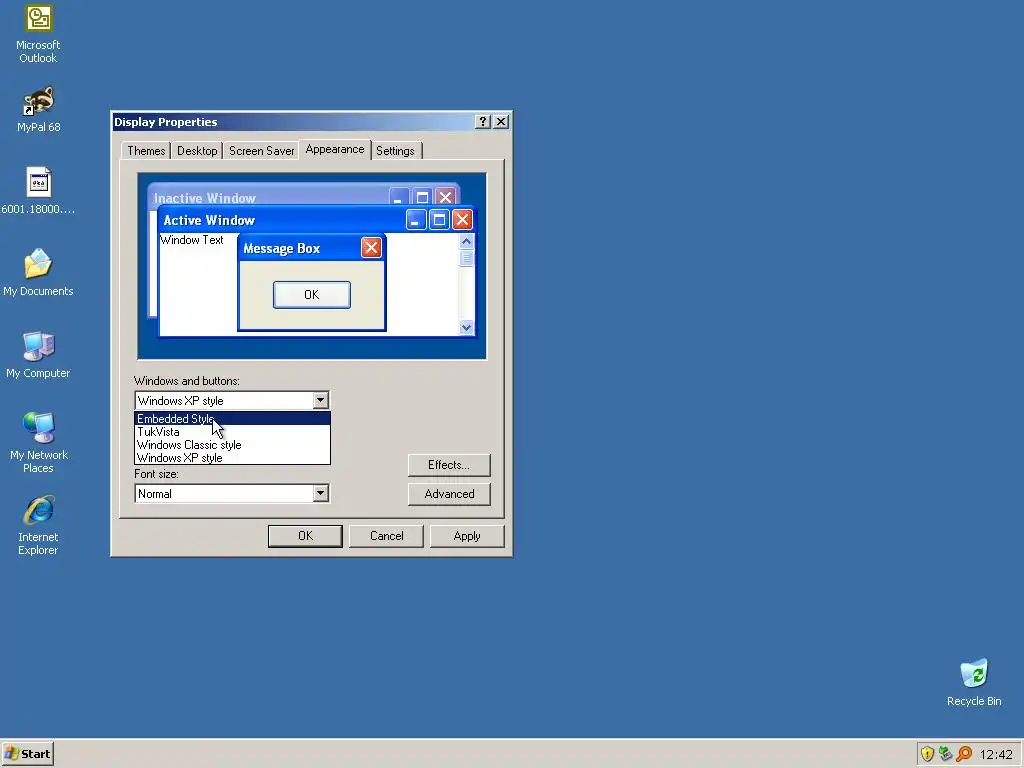
Task: Select the 6001.18000 file icon on desktop
Action: (38, 191)
